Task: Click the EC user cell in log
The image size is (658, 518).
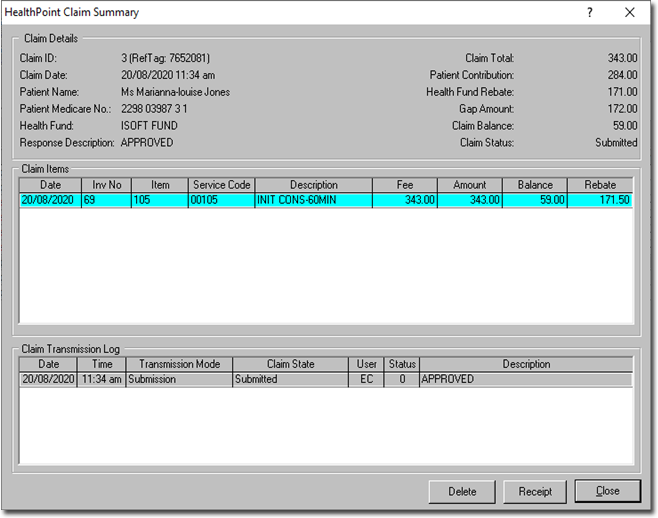Action: click(366, 379)
